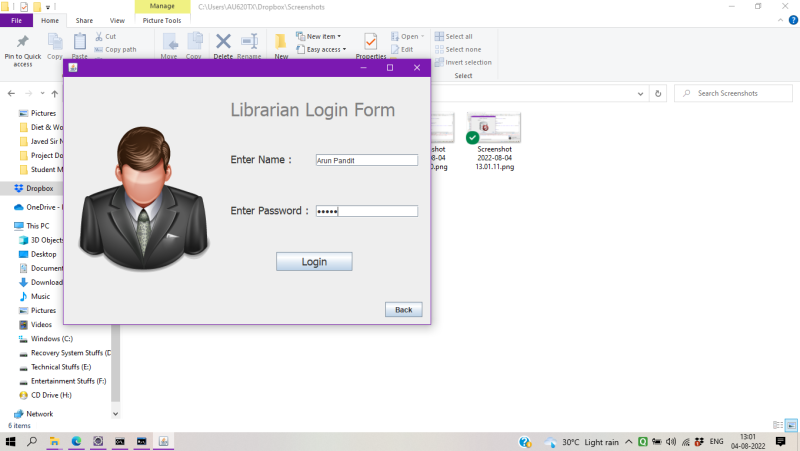
Task: Open the View ribbon tab
Action: pyautogui.click(x=117, y=20)
